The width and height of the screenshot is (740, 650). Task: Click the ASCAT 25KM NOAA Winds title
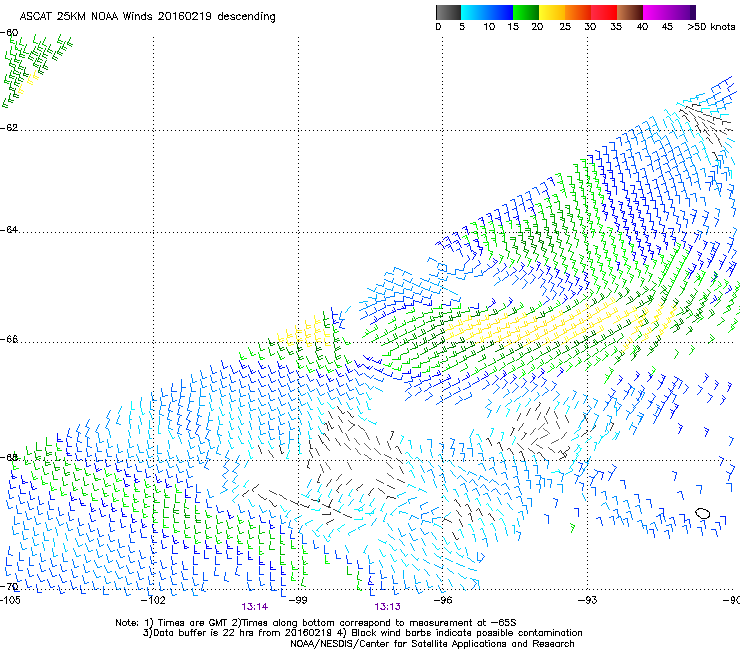tap(147, 16)
